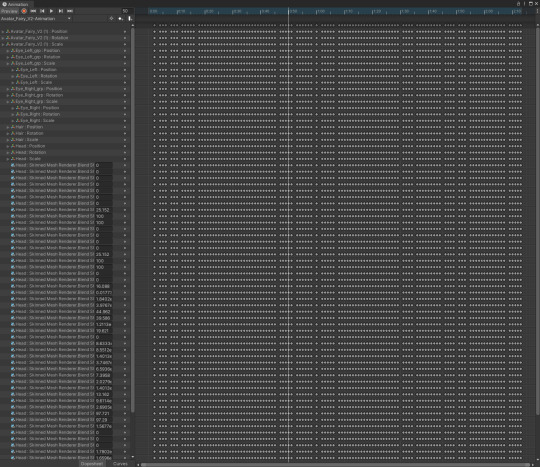Viewport: 540px width, 467px height.
Task: Expand Avatar_Fairy_V2 Position property
Action: click(3, 31)
